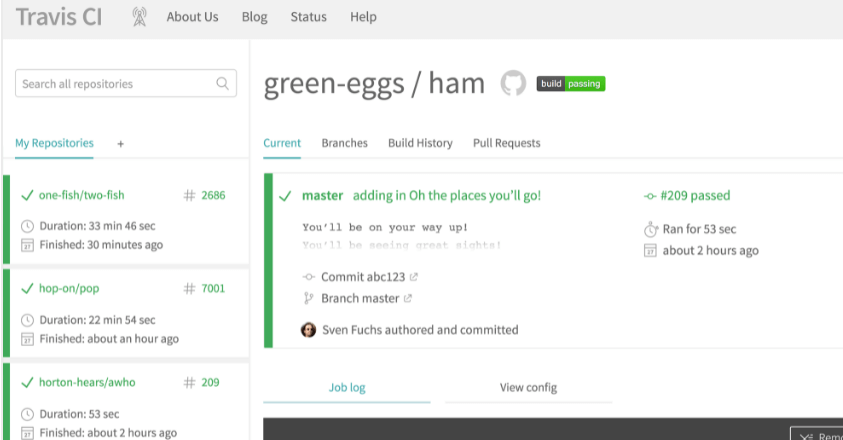Open the Pull Requests tab
843x440 pixels.
click(506, 143)
